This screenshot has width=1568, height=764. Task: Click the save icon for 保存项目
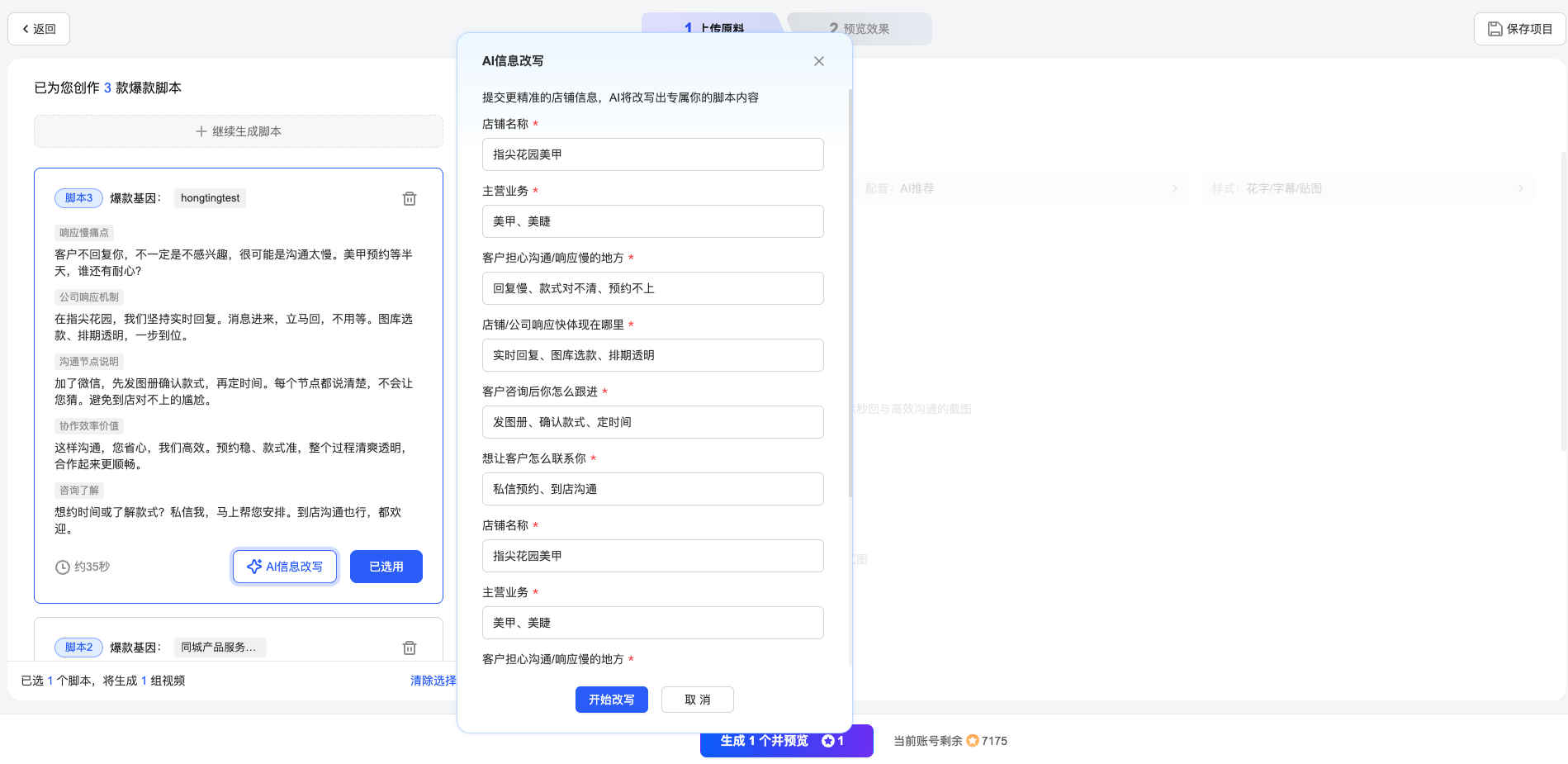point(1495,29)
